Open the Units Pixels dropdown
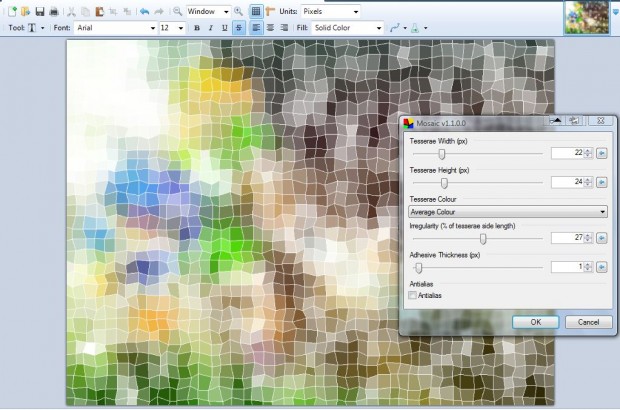The width and height of the screenshot is (620, 410). (x=330, y=11)
